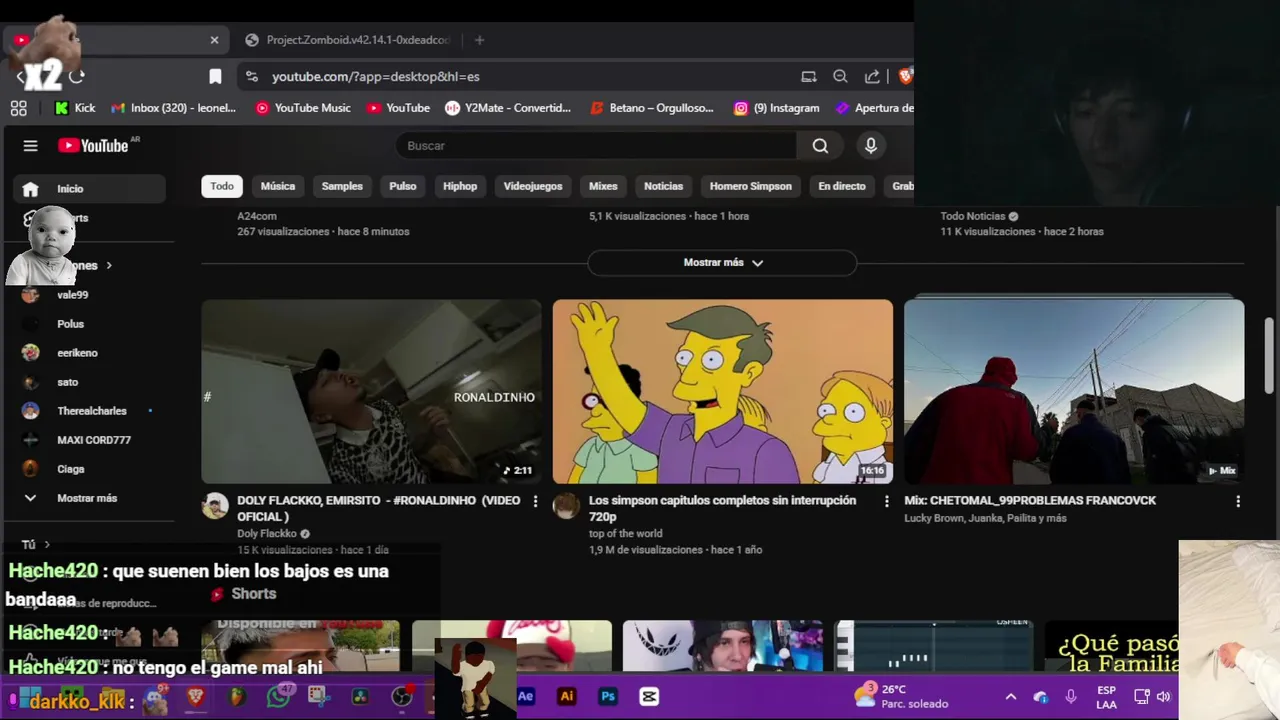Expand the Tú section chevron
The height and width of the screenshot is (720, 1280).
coord(46,545)
